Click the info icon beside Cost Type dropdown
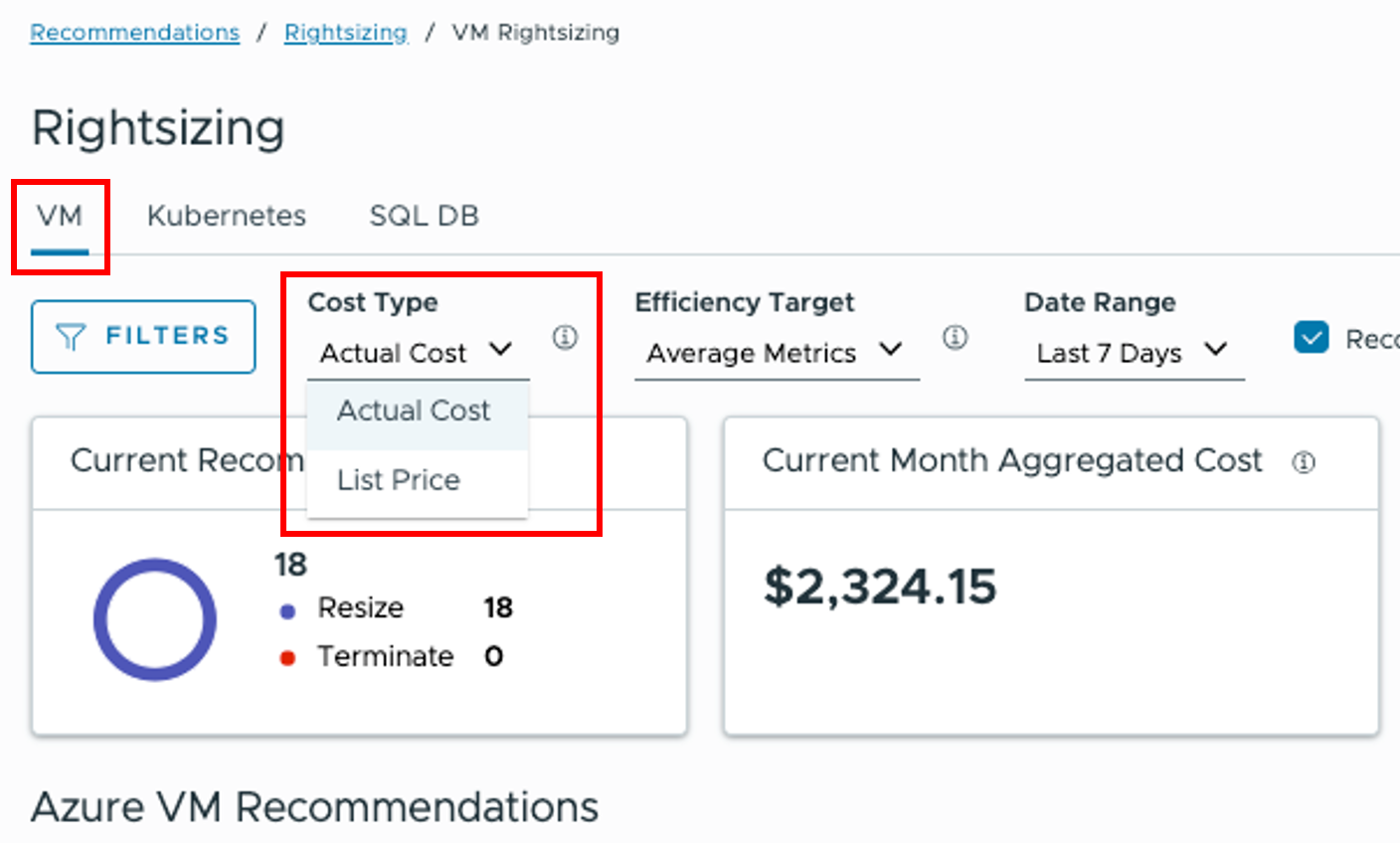 pos(565,338)
